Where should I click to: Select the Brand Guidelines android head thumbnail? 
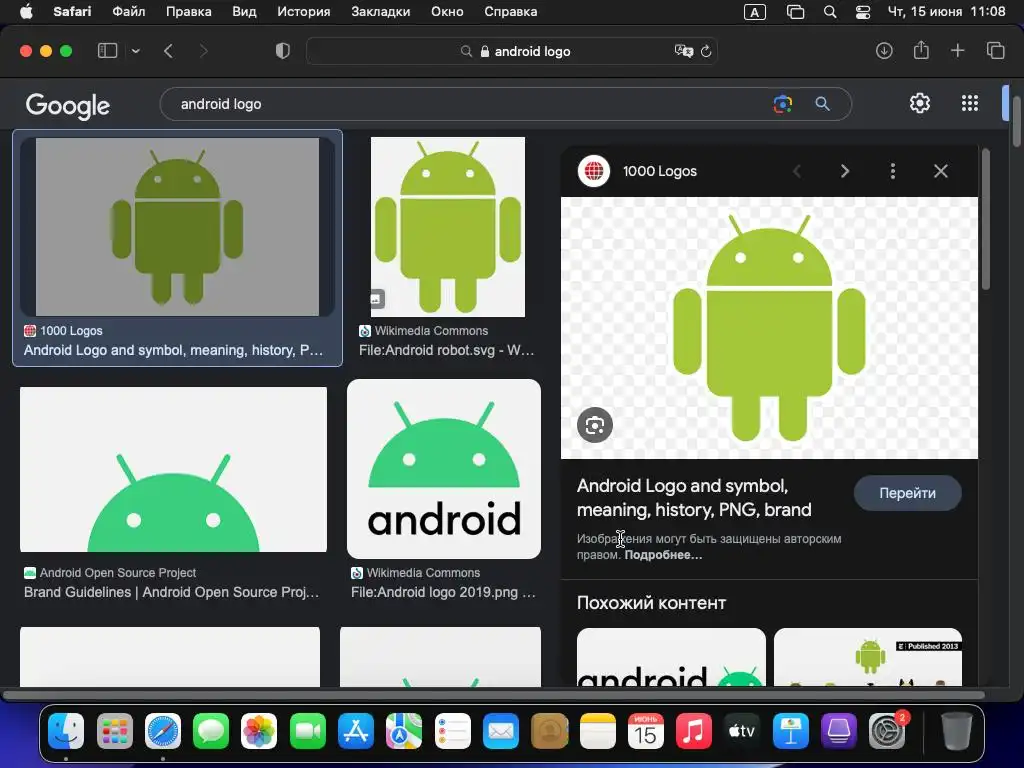pyautogui.click(x=173, y=469)
